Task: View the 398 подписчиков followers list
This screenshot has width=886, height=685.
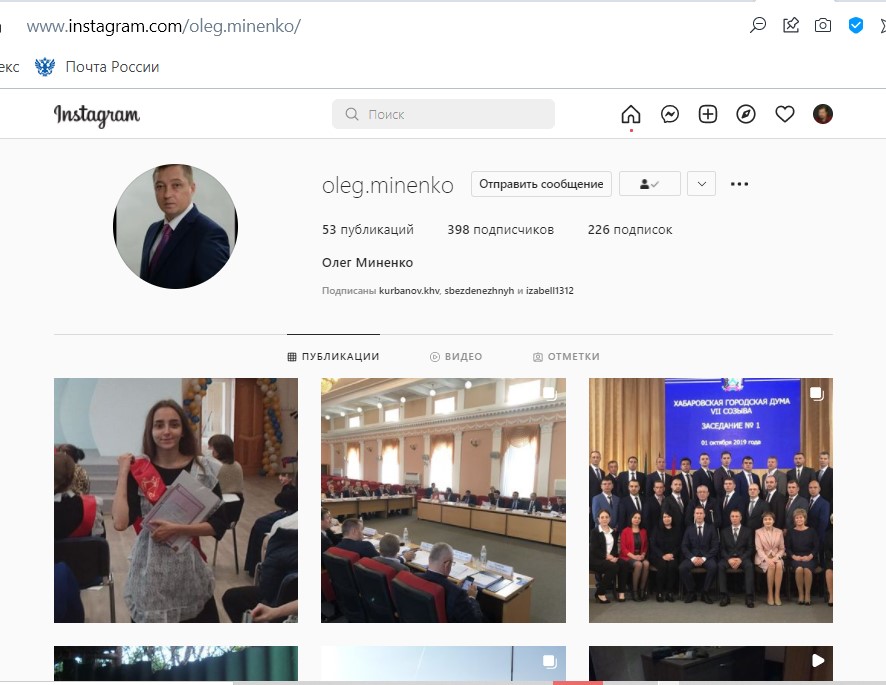Action: [501, 230]
